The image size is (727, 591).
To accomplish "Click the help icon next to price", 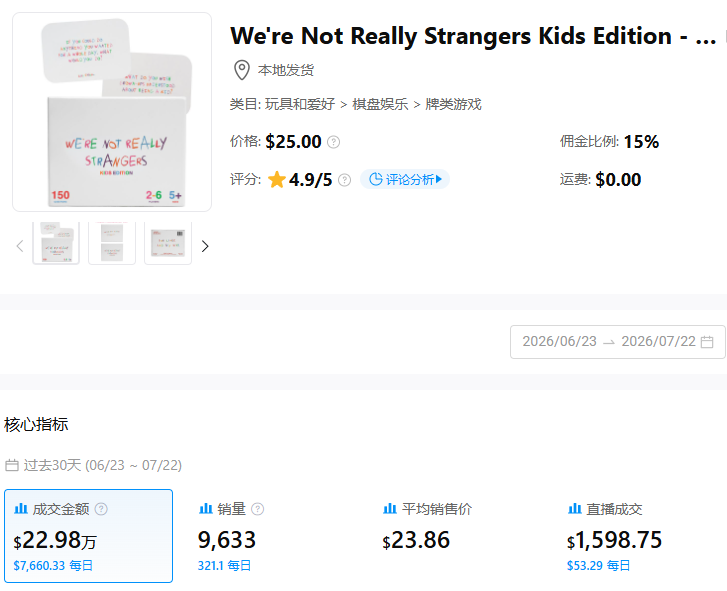I will (x=333, y=142).
